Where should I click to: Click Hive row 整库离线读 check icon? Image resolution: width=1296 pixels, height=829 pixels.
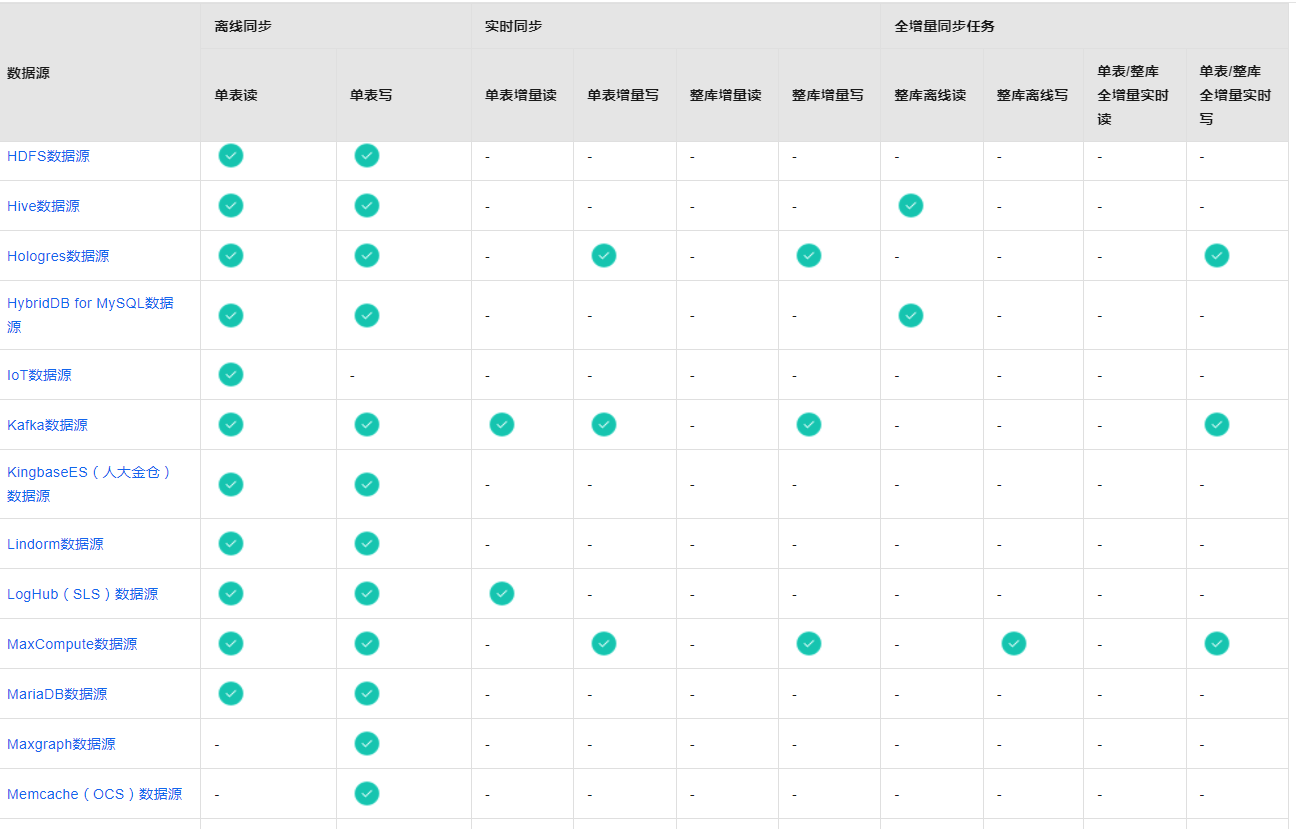(x=911, y=205)
